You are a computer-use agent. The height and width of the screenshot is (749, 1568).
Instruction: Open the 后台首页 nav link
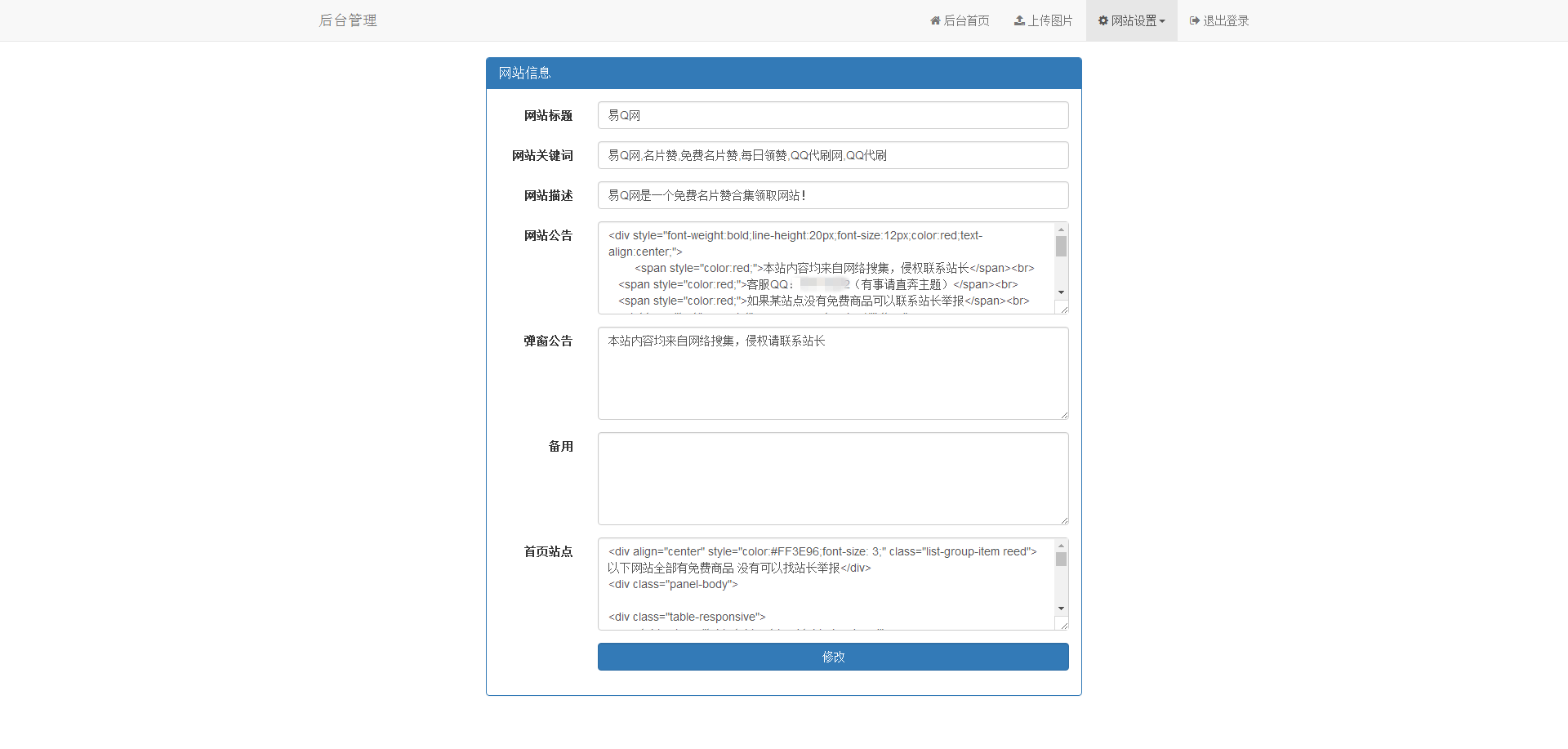pos(967,20)
